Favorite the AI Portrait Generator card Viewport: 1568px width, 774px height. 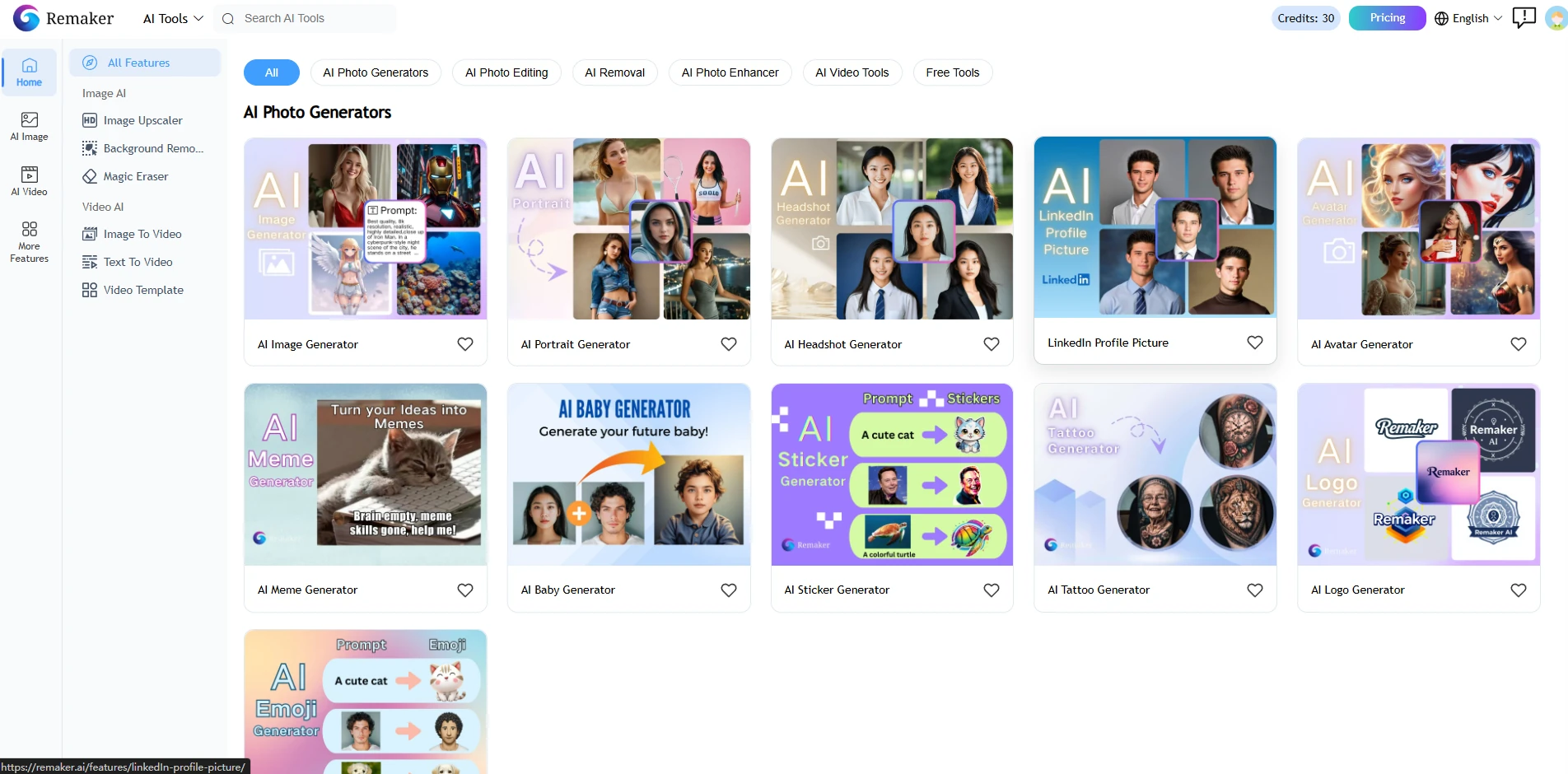pyautogui.click(x=729, y=344)
